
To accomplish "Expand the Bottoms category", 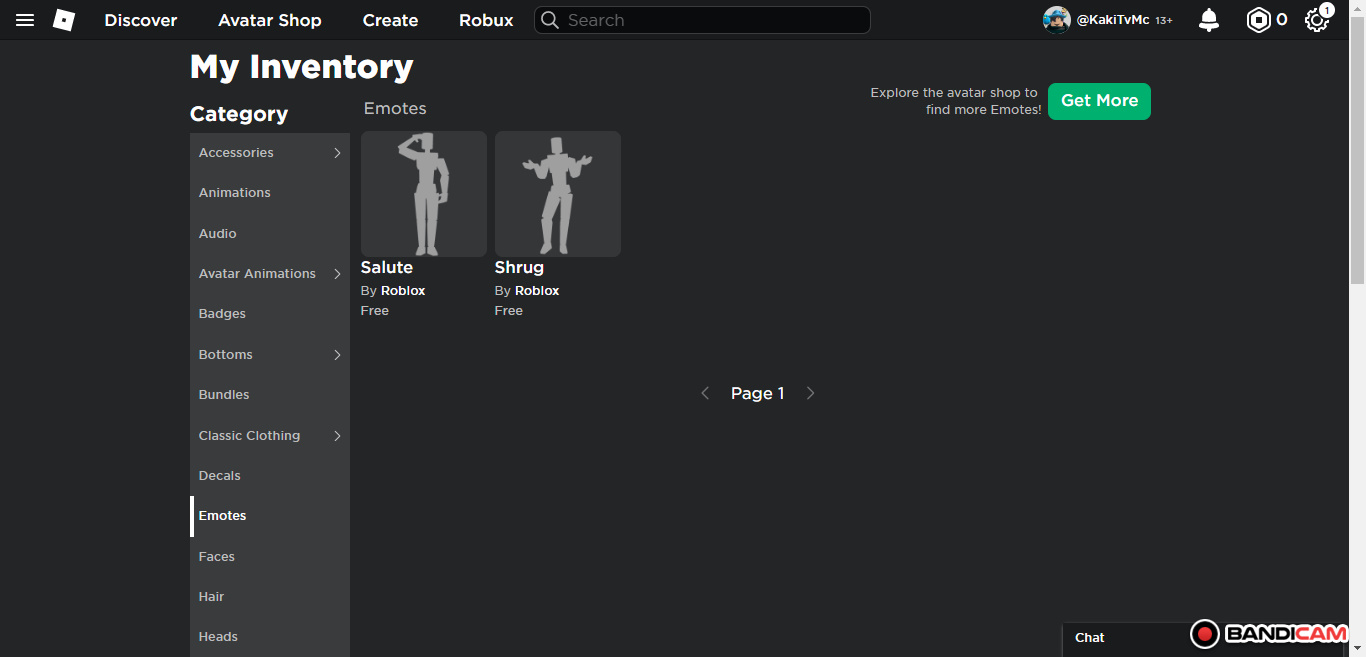I will (x=337, y=355).
